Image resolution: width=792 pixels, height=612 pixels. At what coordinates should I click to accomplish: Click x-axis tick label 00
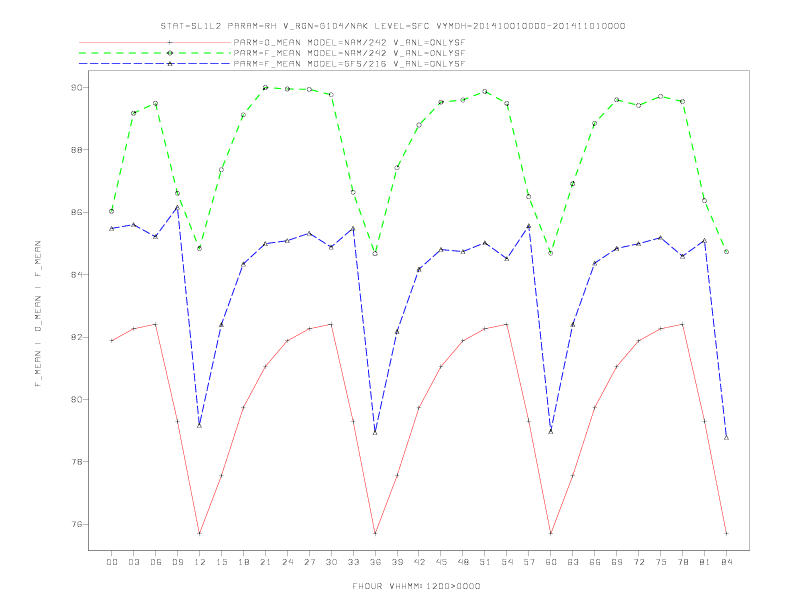112,562
